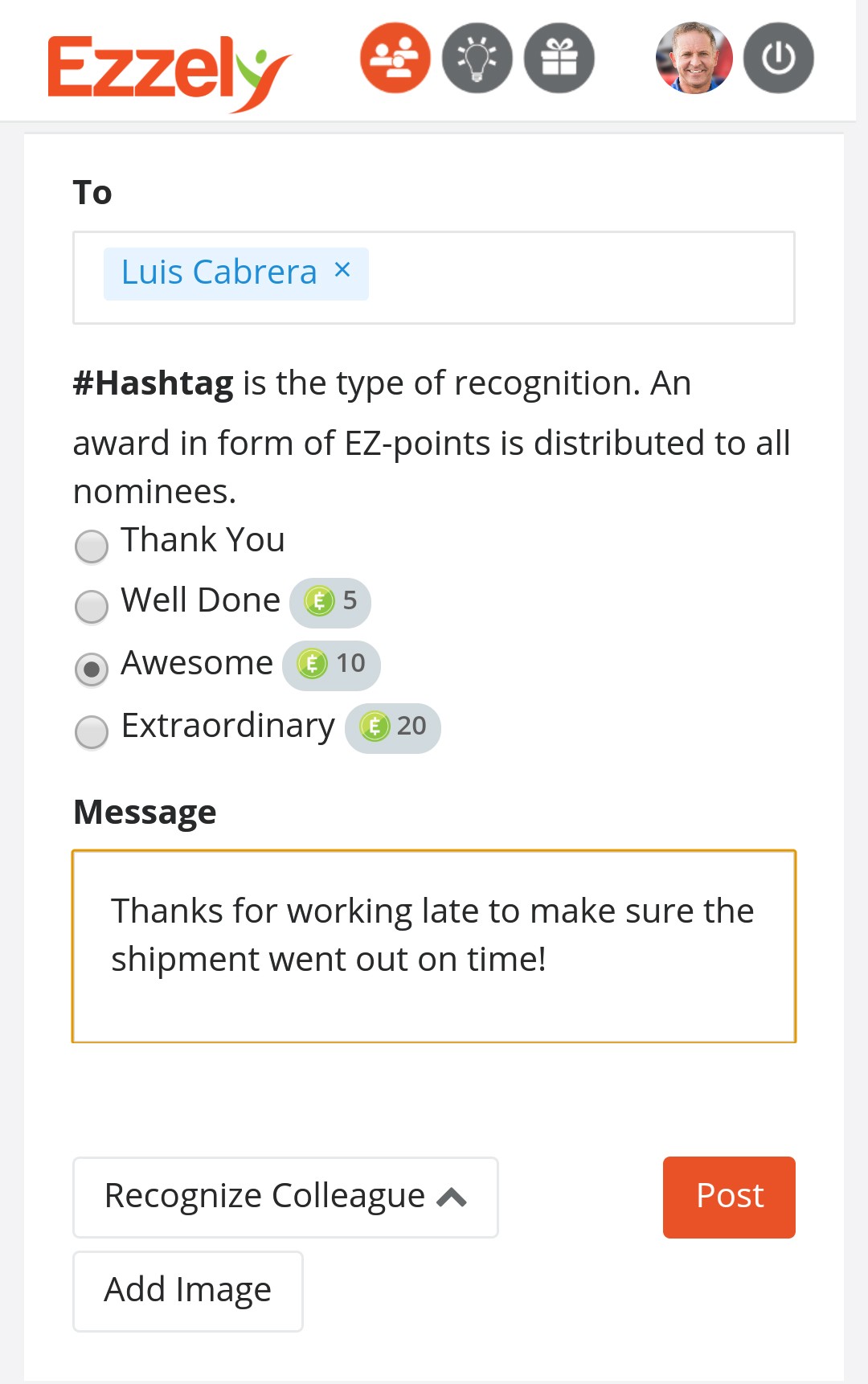The image size is (868, 1384).
Task: Open the recognition people icon in header
Action: click(x=395, y=58)
